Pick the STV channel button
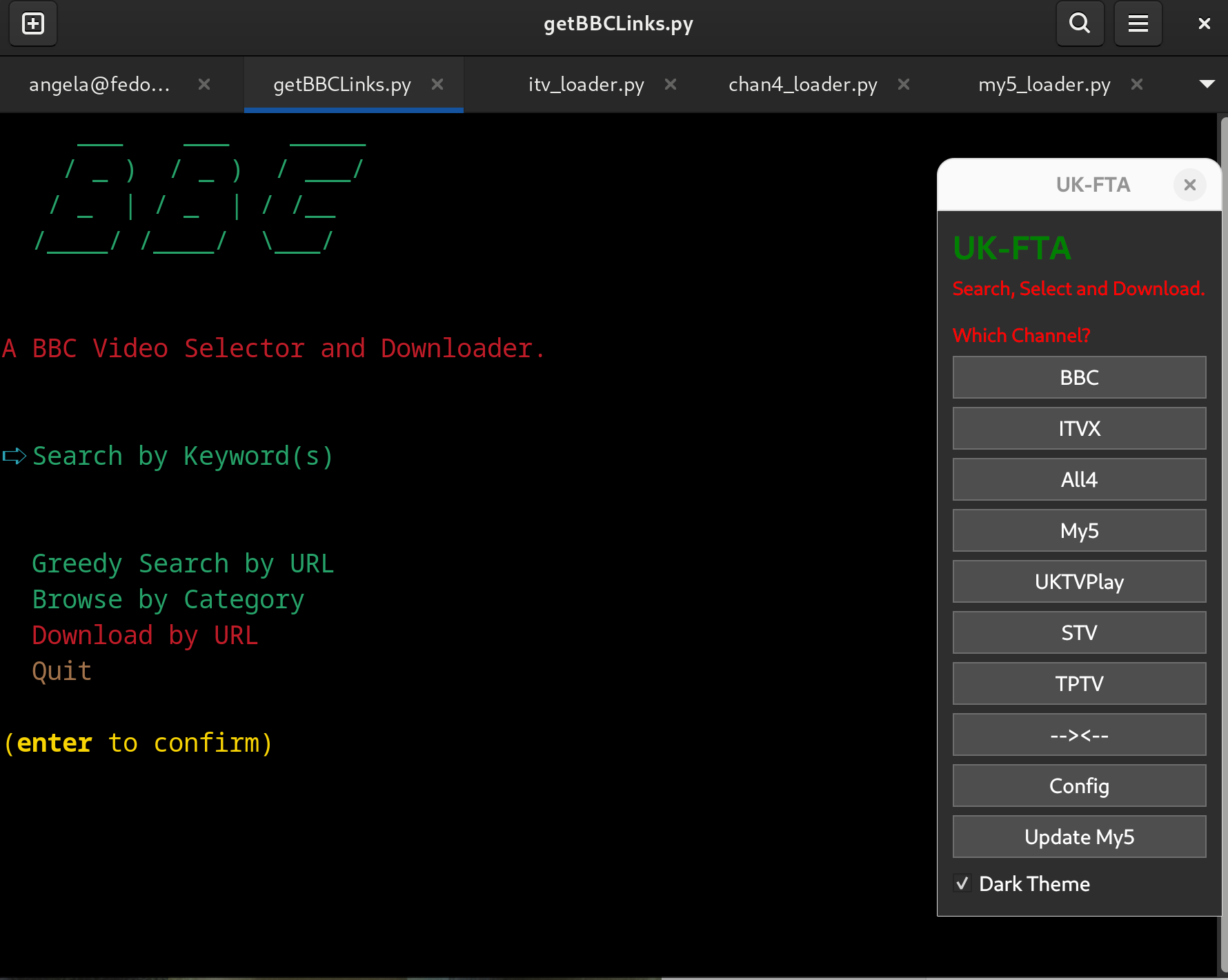 [x=1079, y=632]
